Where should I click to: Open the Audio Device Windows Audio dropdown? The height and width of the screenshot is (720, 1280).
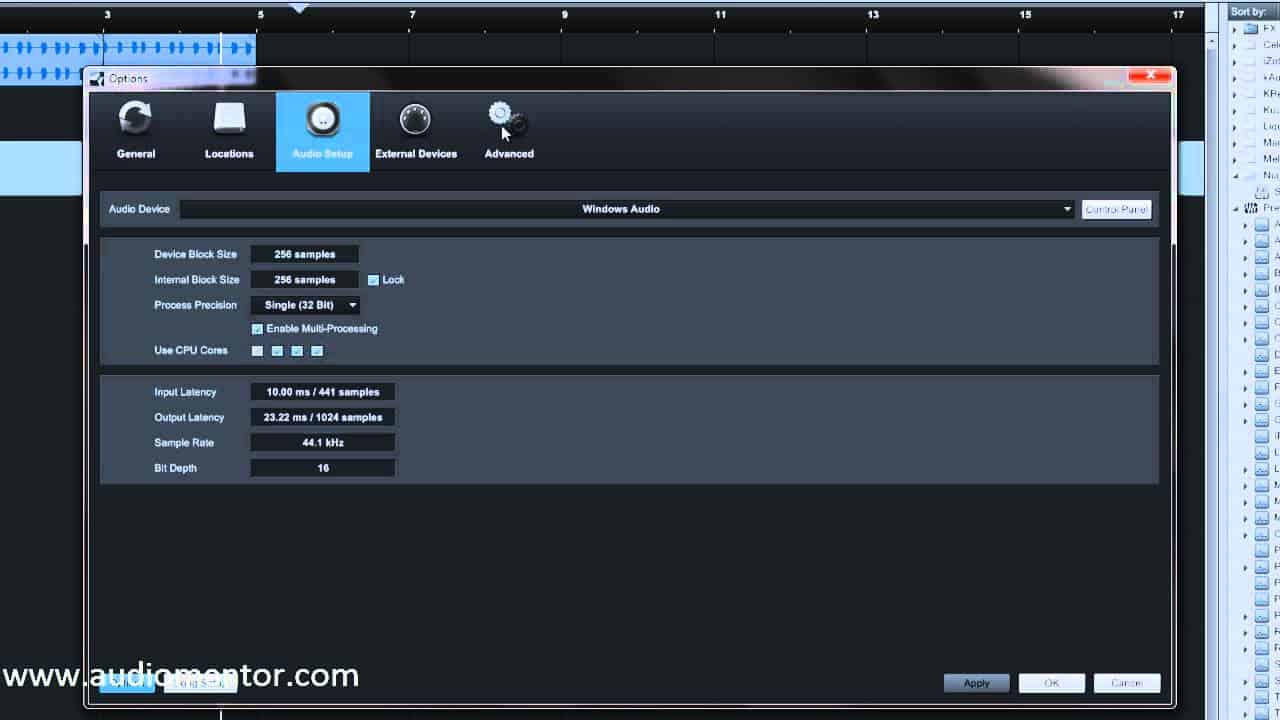(627, 209)
